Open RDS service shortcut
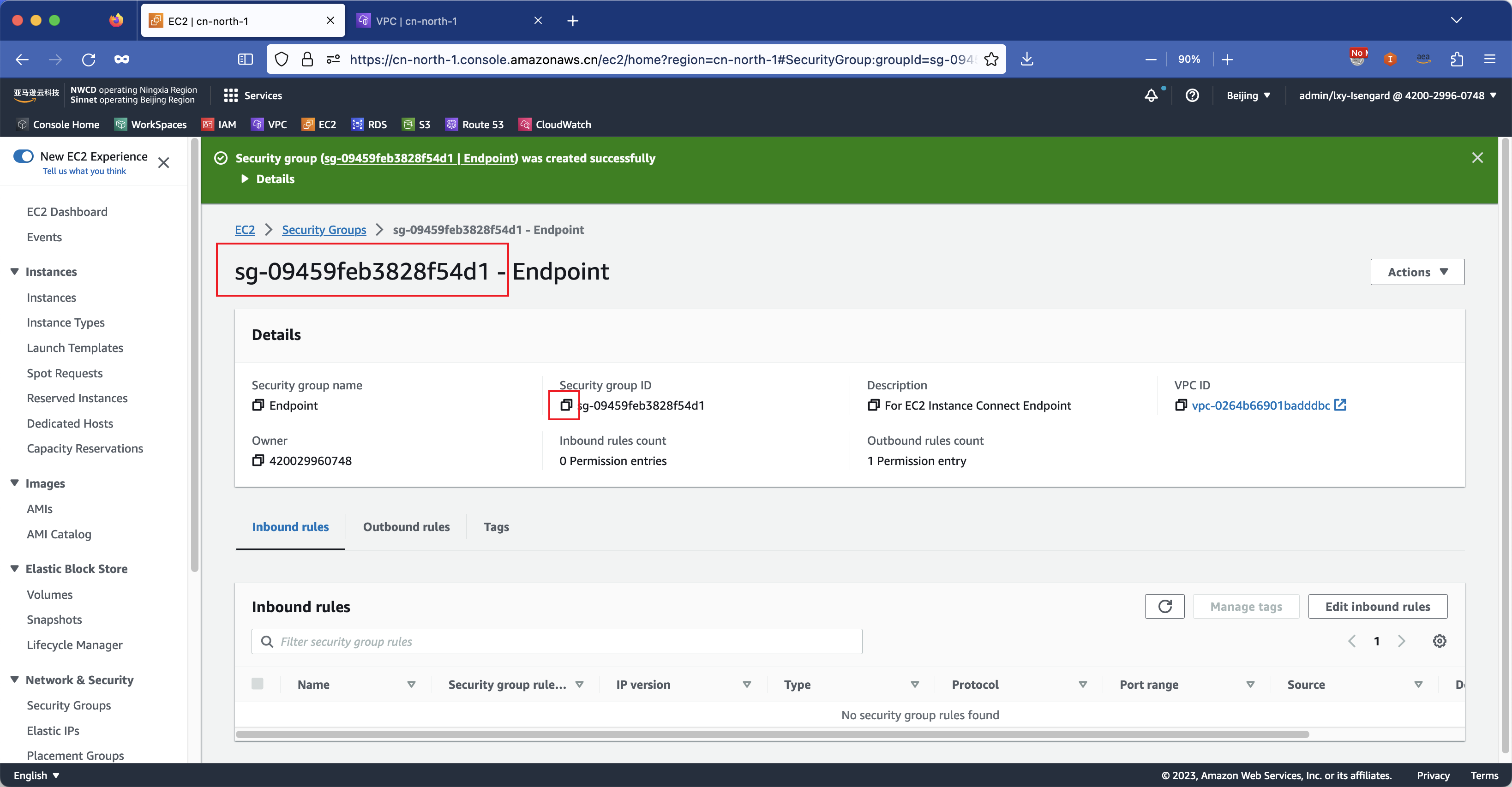 tap(369, 125)
